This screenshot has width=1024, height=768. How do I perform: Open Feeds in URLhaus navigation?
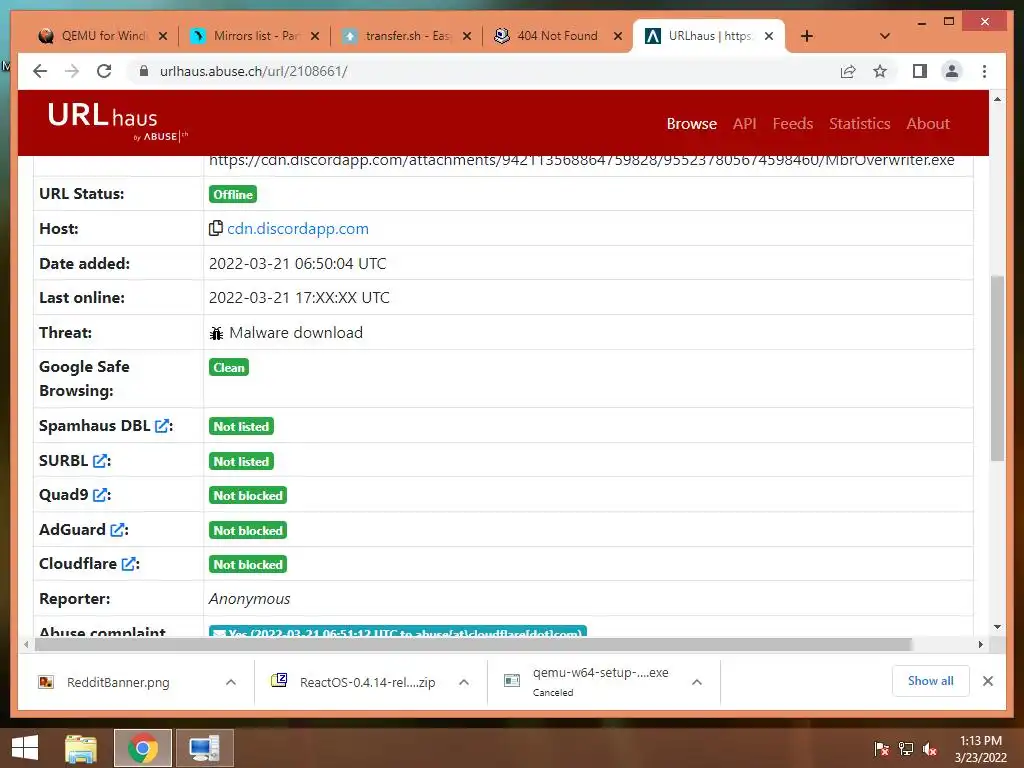point(793,123)
